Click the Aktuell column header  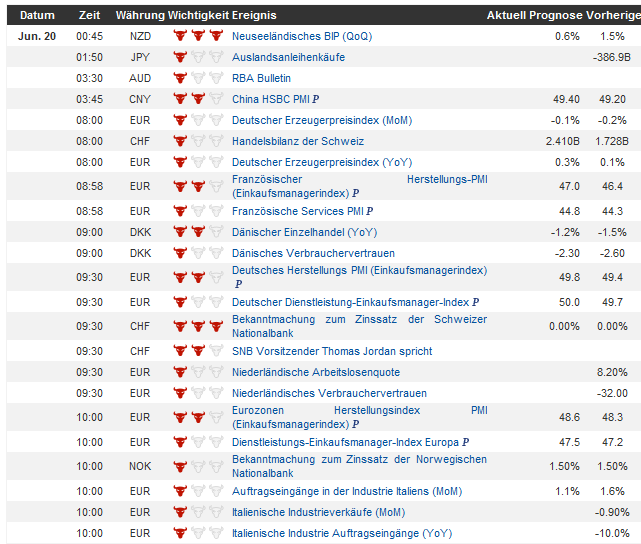pos(506,16)
